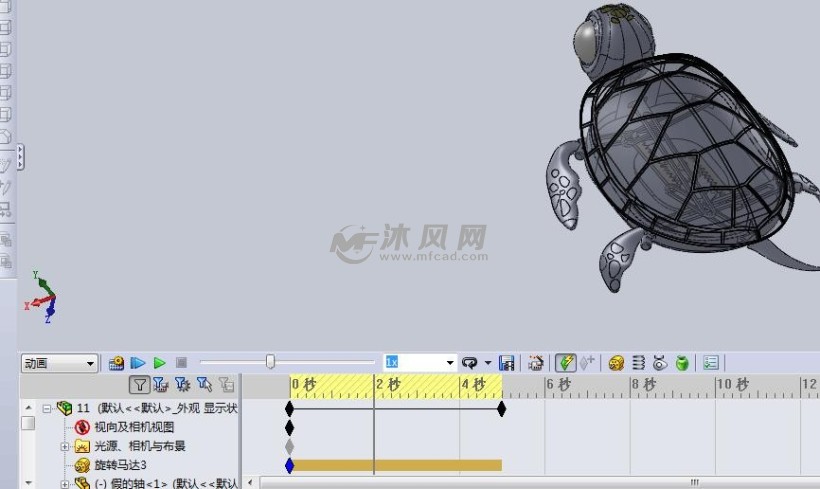Select 旋转马达3 tree item
Viewport: 820px width, 489px height.
point(120,465)
